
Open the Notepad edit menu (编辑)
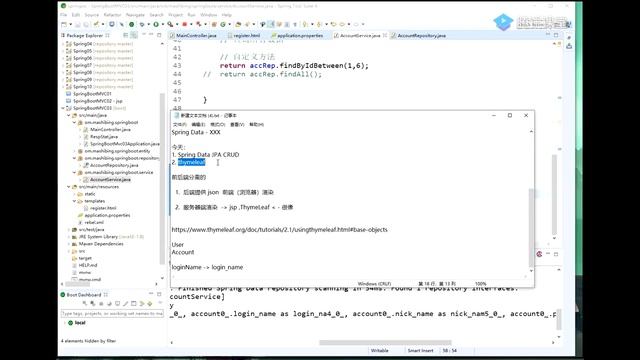[198, 124]
